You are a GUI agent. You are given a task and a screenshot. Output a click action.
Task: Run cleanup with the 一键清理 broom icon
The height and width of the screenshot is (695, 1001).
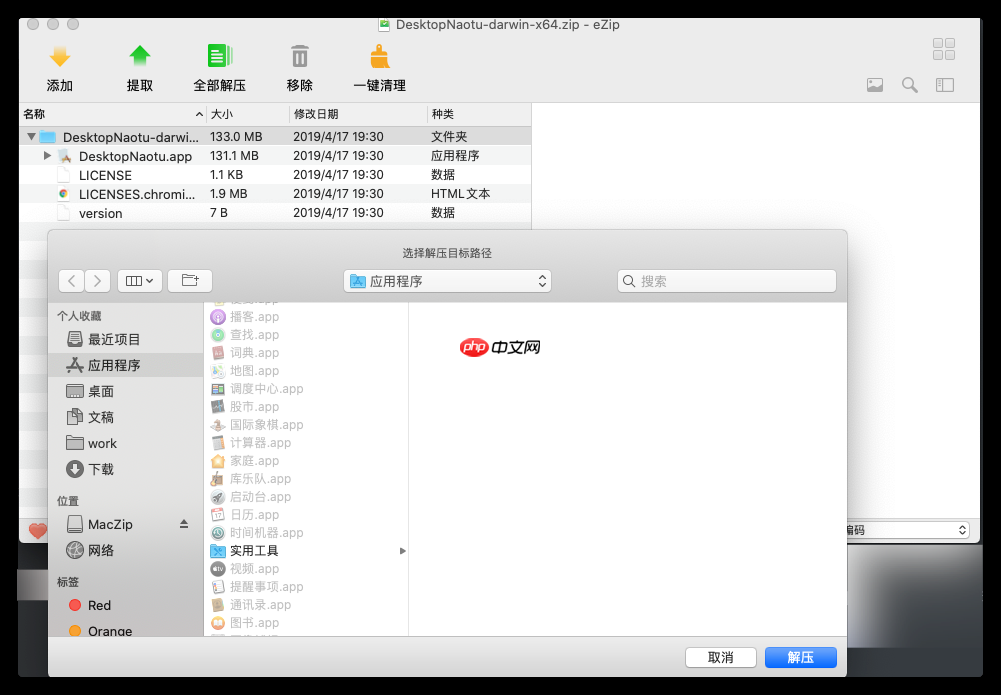[x=379, y=56]
